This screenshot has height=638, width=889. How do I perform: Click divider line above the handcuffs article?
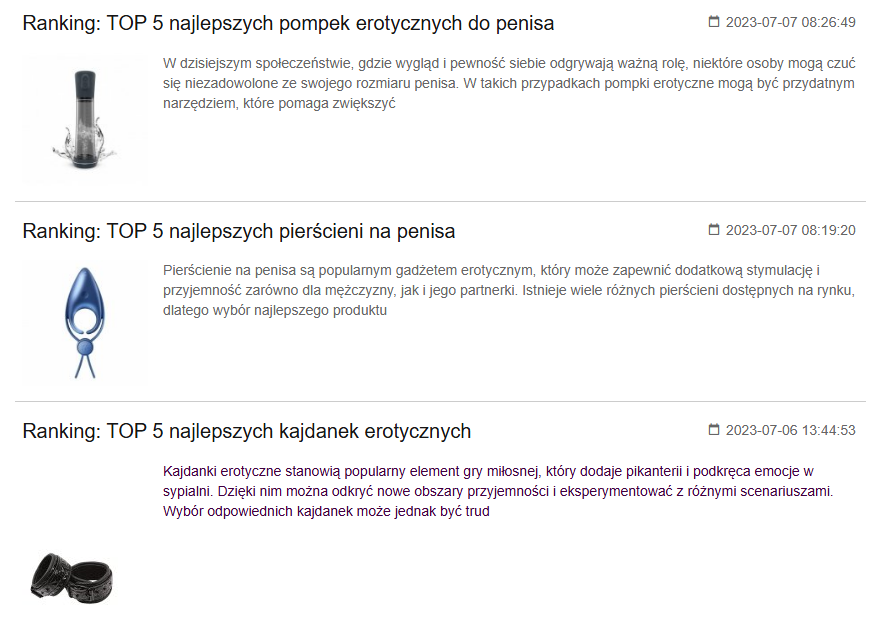pyautogui.click(x=440, y=401)
